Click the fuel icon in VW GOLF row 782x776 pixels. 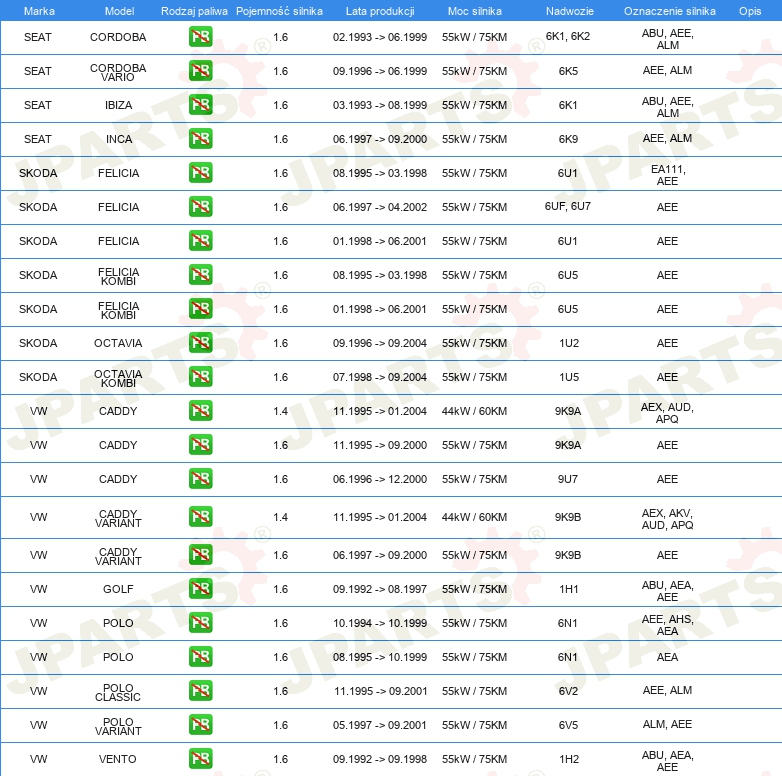[x=200, y=588]
